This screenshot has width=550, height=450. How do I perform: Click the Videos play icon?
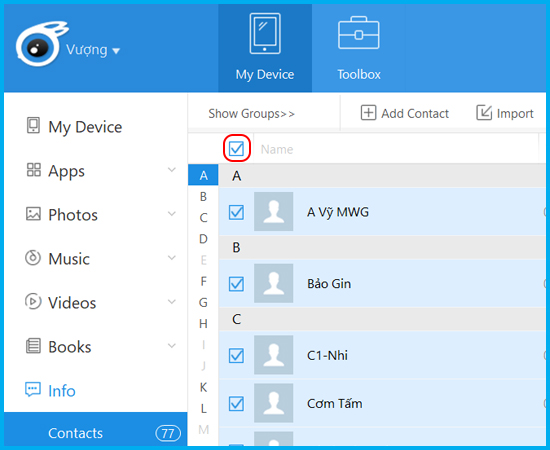tap(33, 302)
